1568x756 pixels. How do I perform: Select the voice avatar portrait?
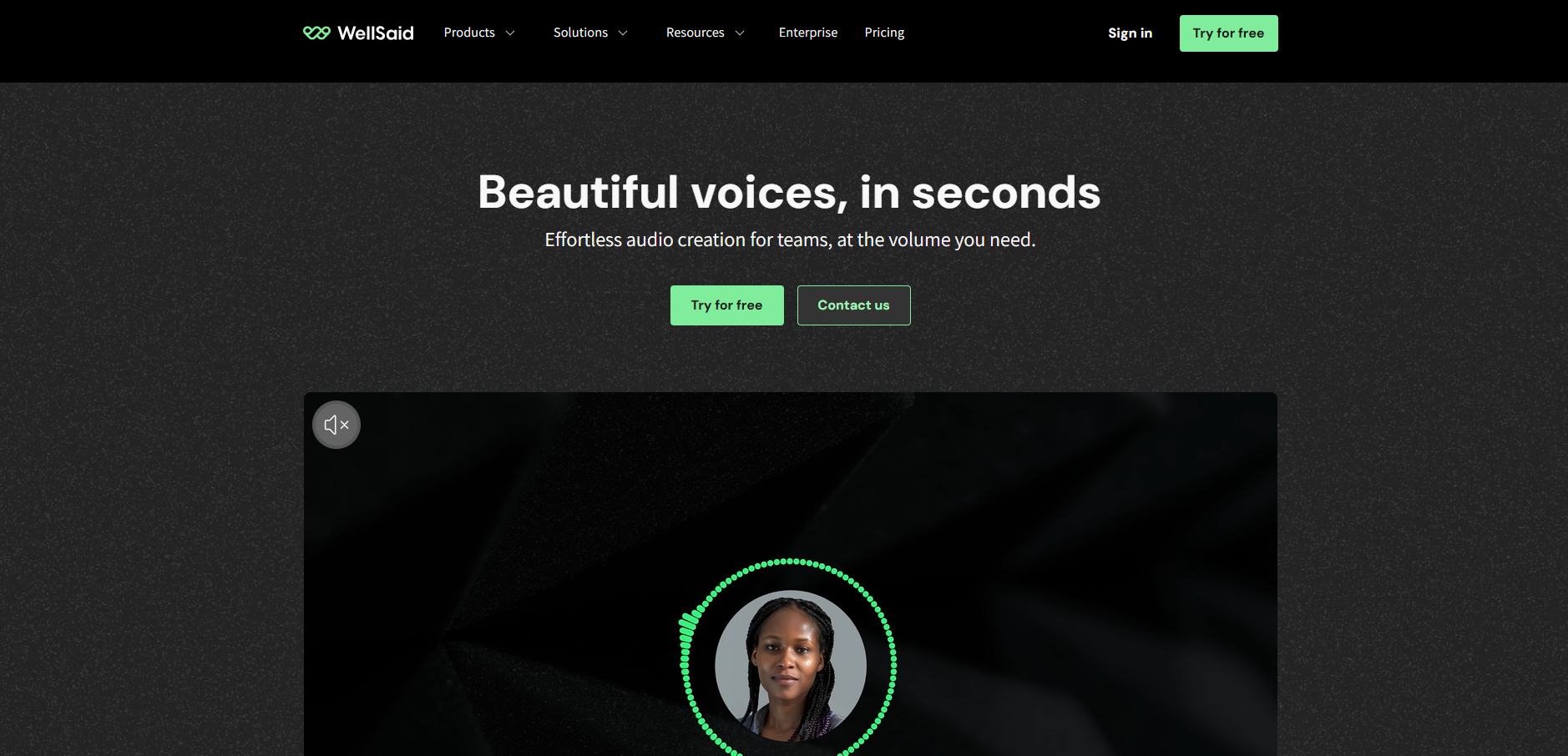click(790, 666)
